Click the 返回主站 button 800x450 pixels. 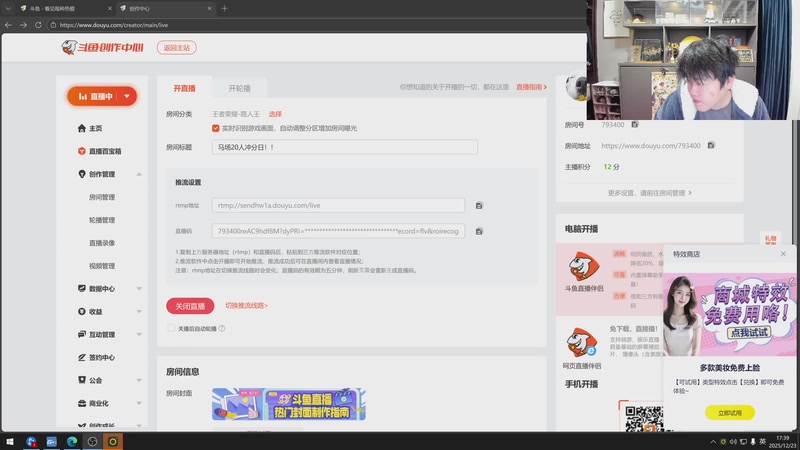pos(177,47)
